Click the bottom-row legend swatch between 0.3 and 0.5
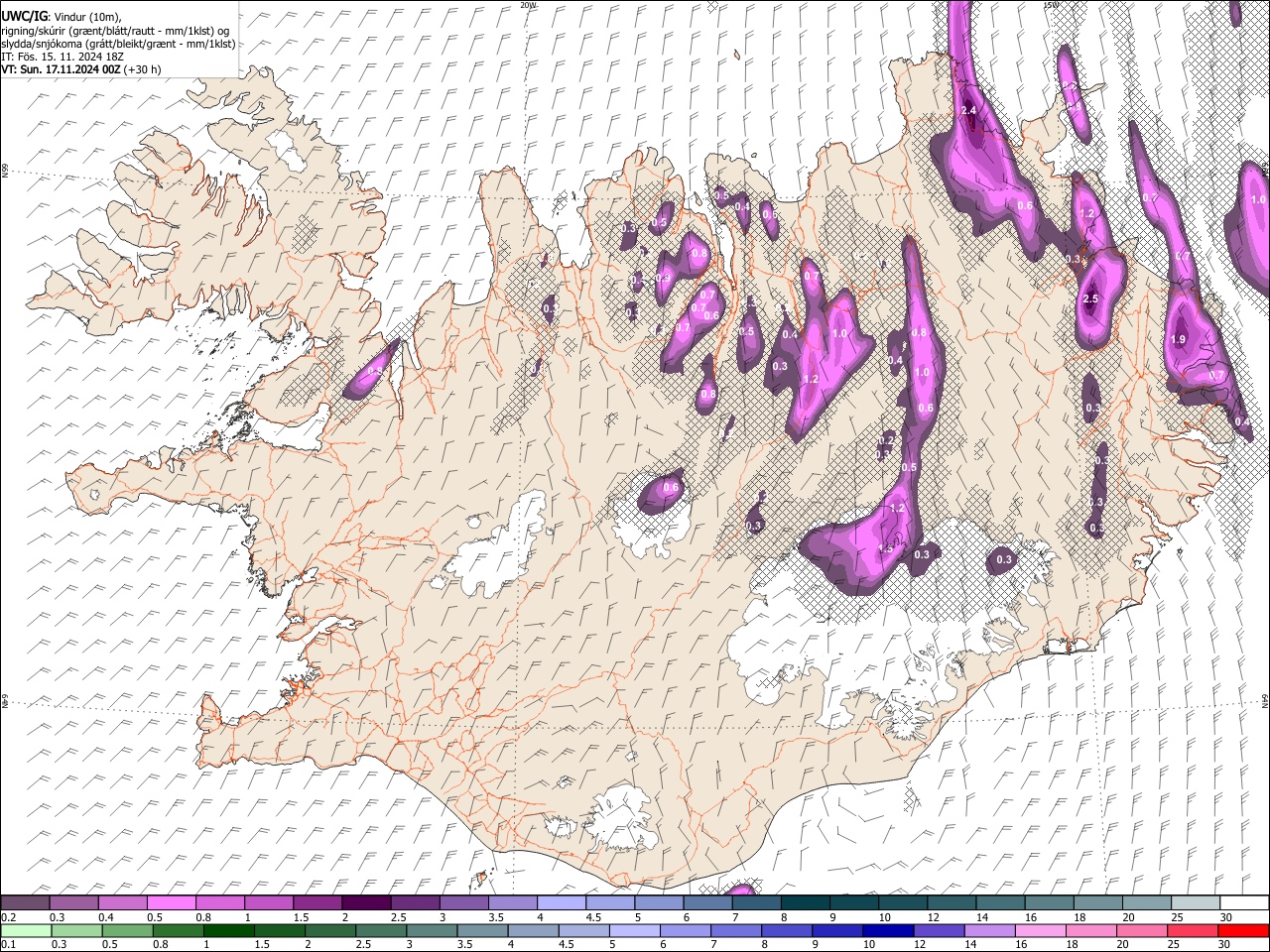The width and height of the screenshot is (1270, 952). (76, 930)
